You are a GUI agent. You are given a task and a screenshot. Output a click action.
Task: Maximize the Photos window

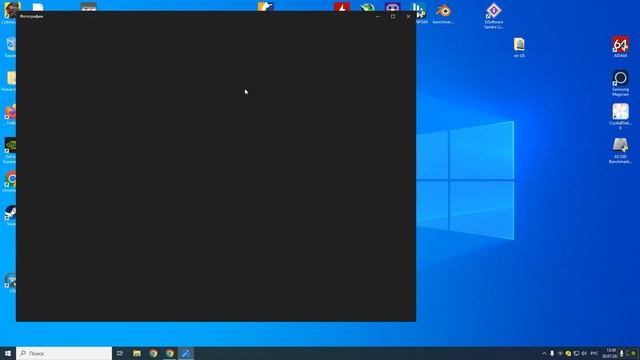point(393,16)
